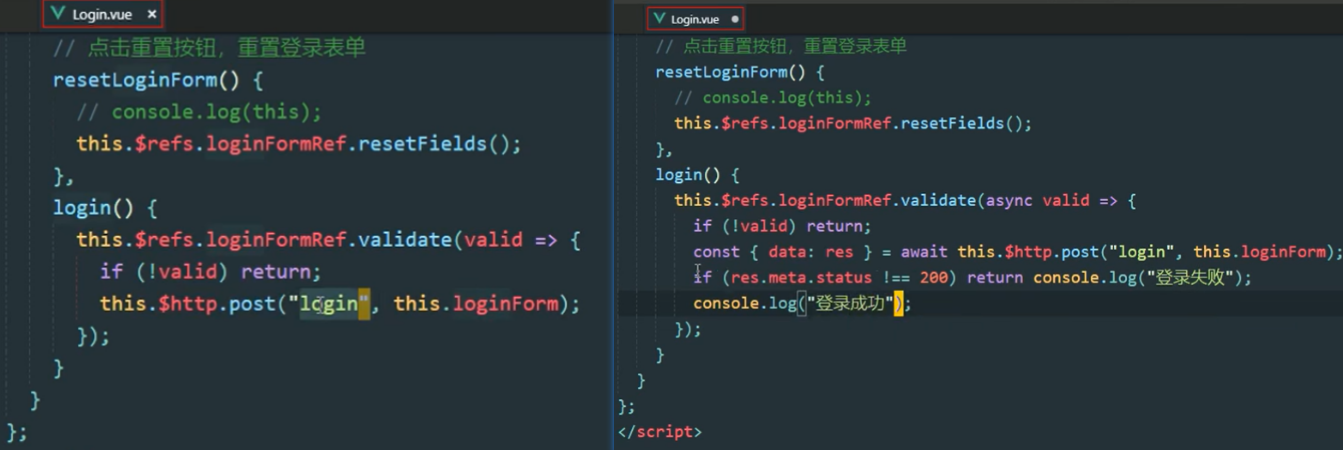Click resetLoginForm() in the left pane
The width and height of the screenshot is (1343, 450).
[147, 80]
